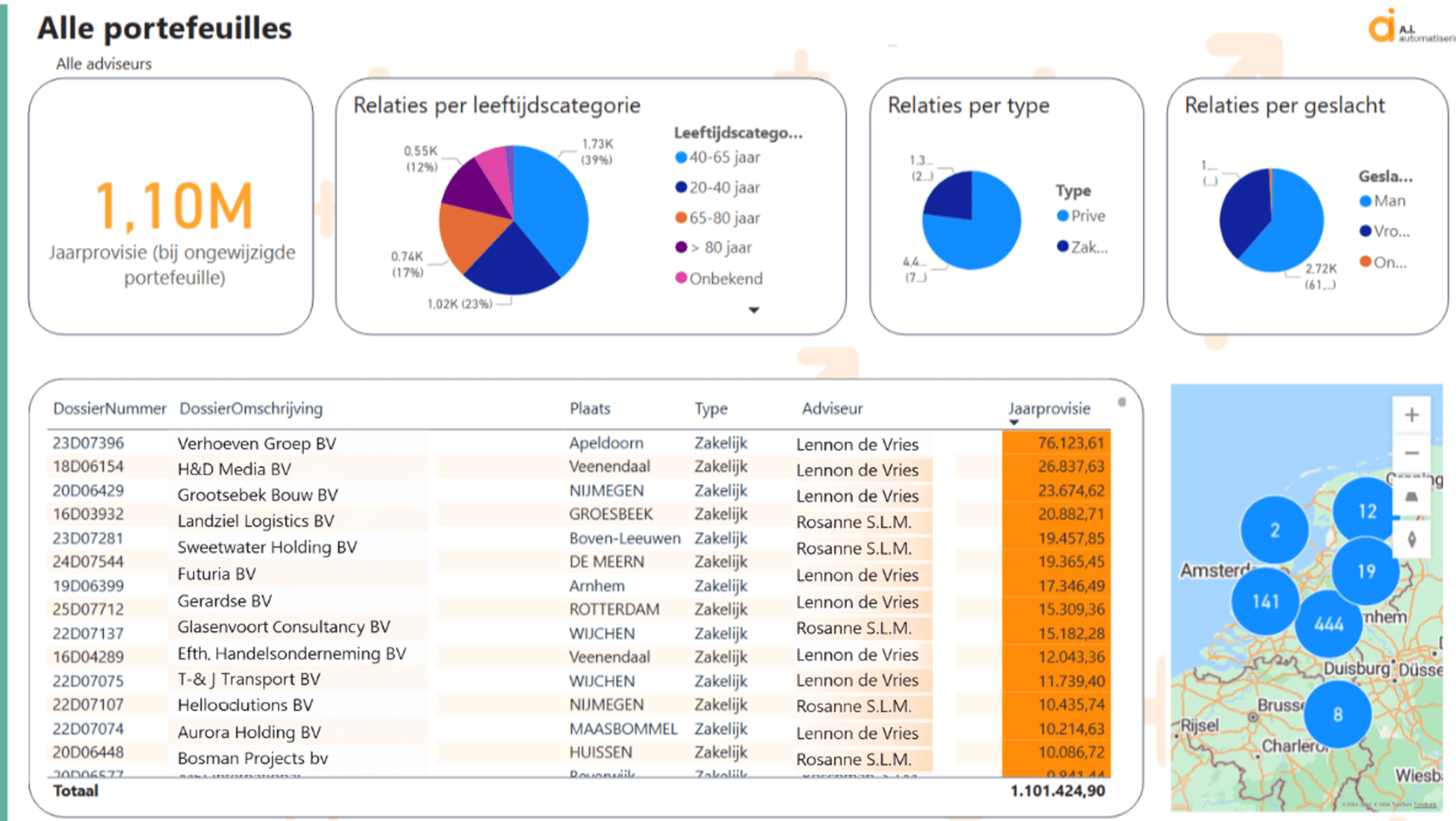1456x821 pixels.
Task: Filter by the > 80 jaar legend entry
Action: tap(713, 247)
